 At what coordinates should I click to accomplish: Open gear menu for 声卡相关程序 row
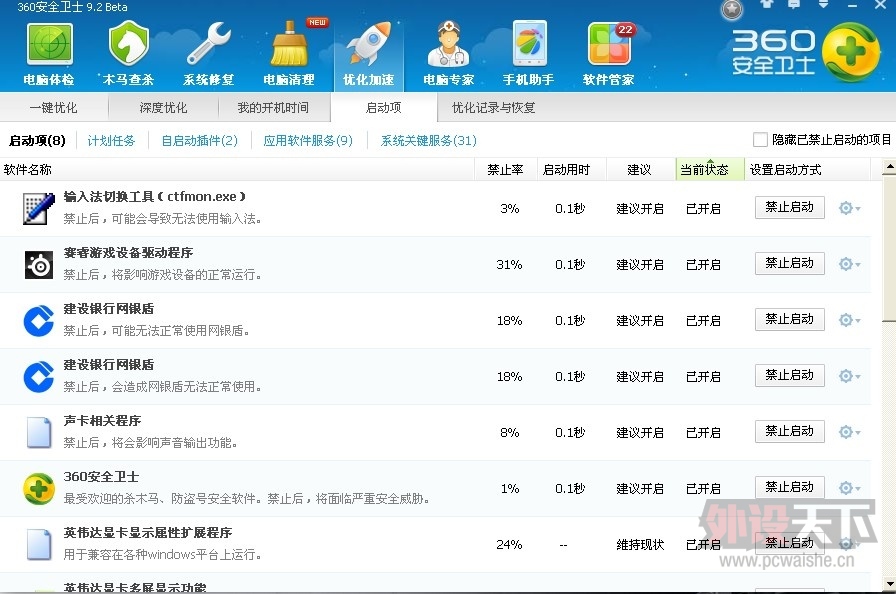[x=849, y=432]
